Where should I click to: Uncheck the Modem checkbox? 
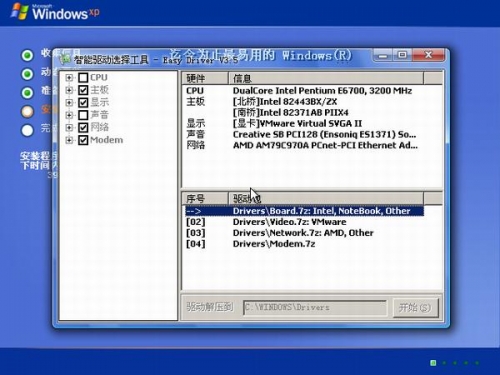coord(83,140)
